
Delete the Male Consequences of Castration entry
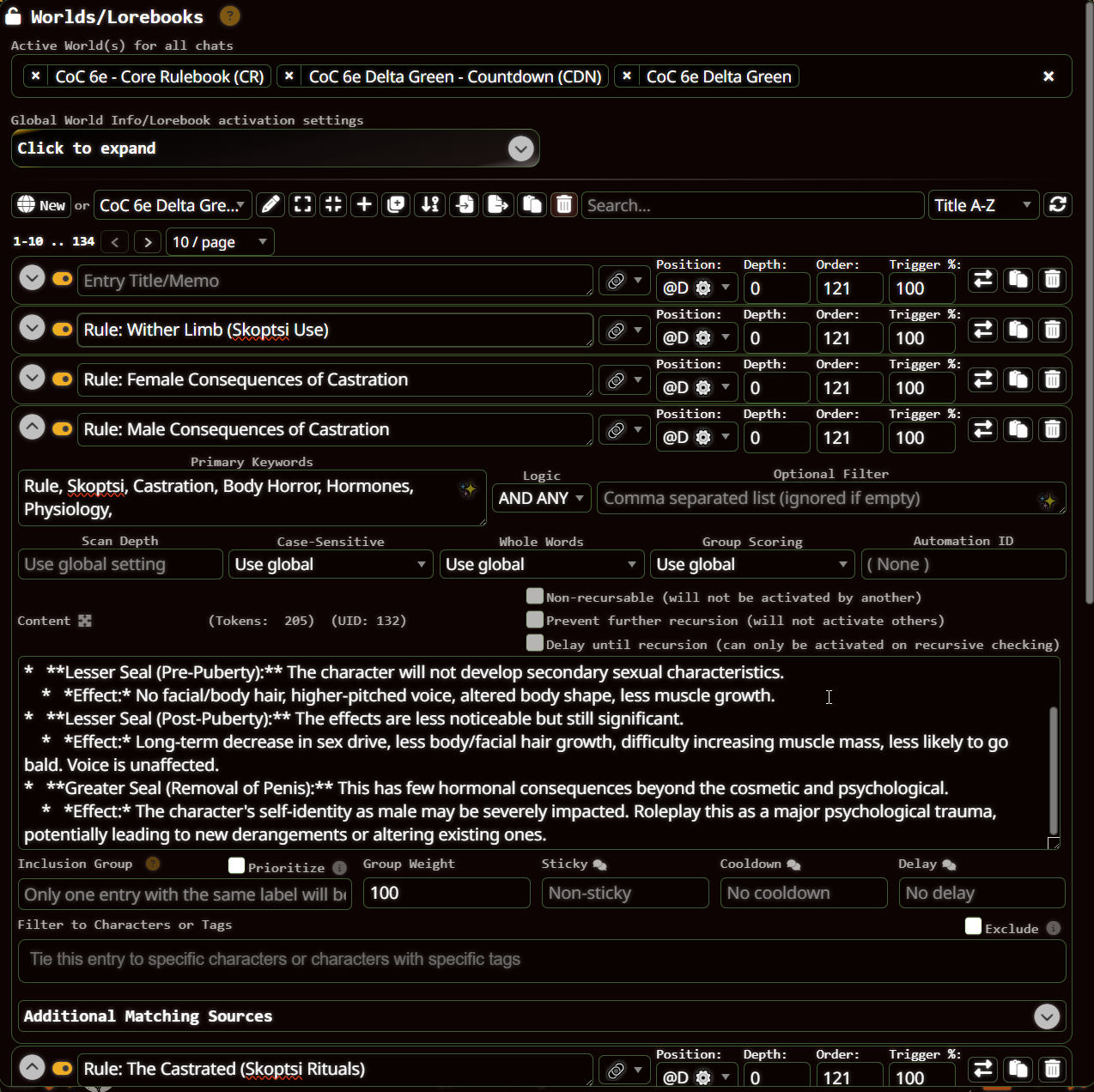coord(1052,429)
